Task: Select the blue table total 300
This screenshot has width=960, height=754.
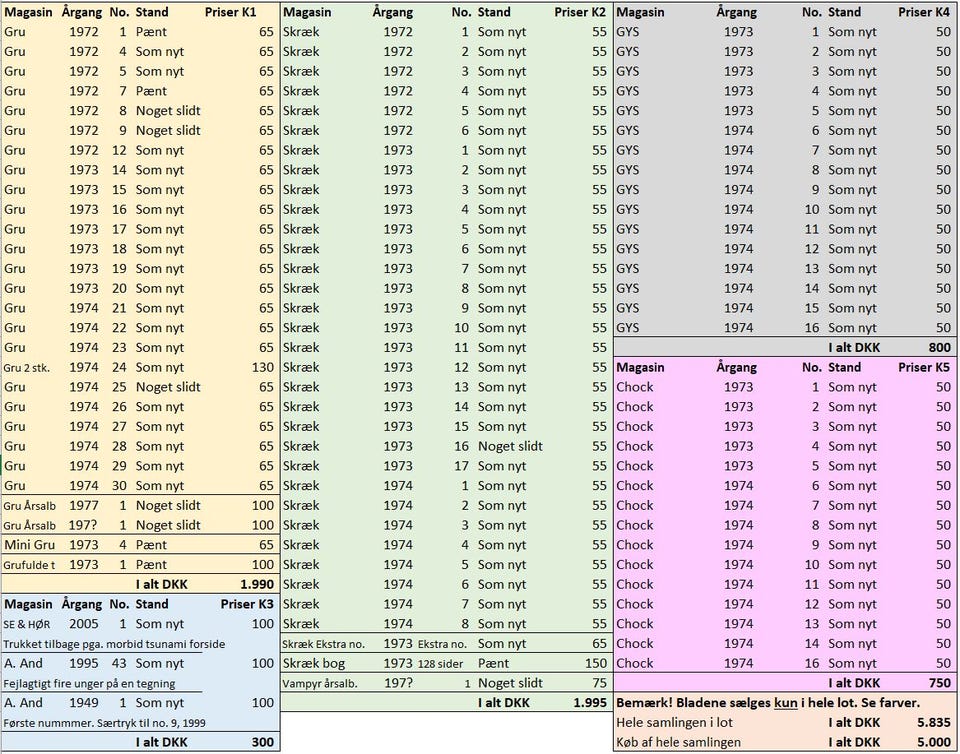Action: (x=263, y=742)
